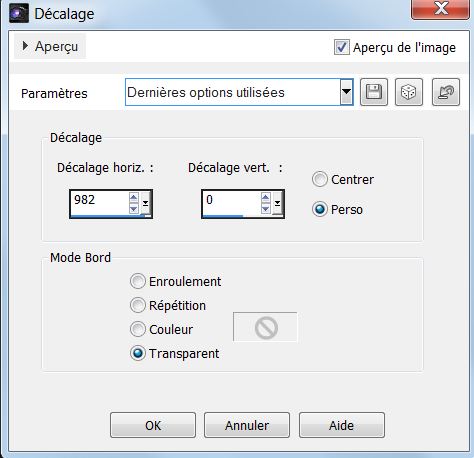Image resolution: width=474 pixels, height=458 pixels.
Task: Randomize parameters with the dice icon
Action: (x=409, y=92)
